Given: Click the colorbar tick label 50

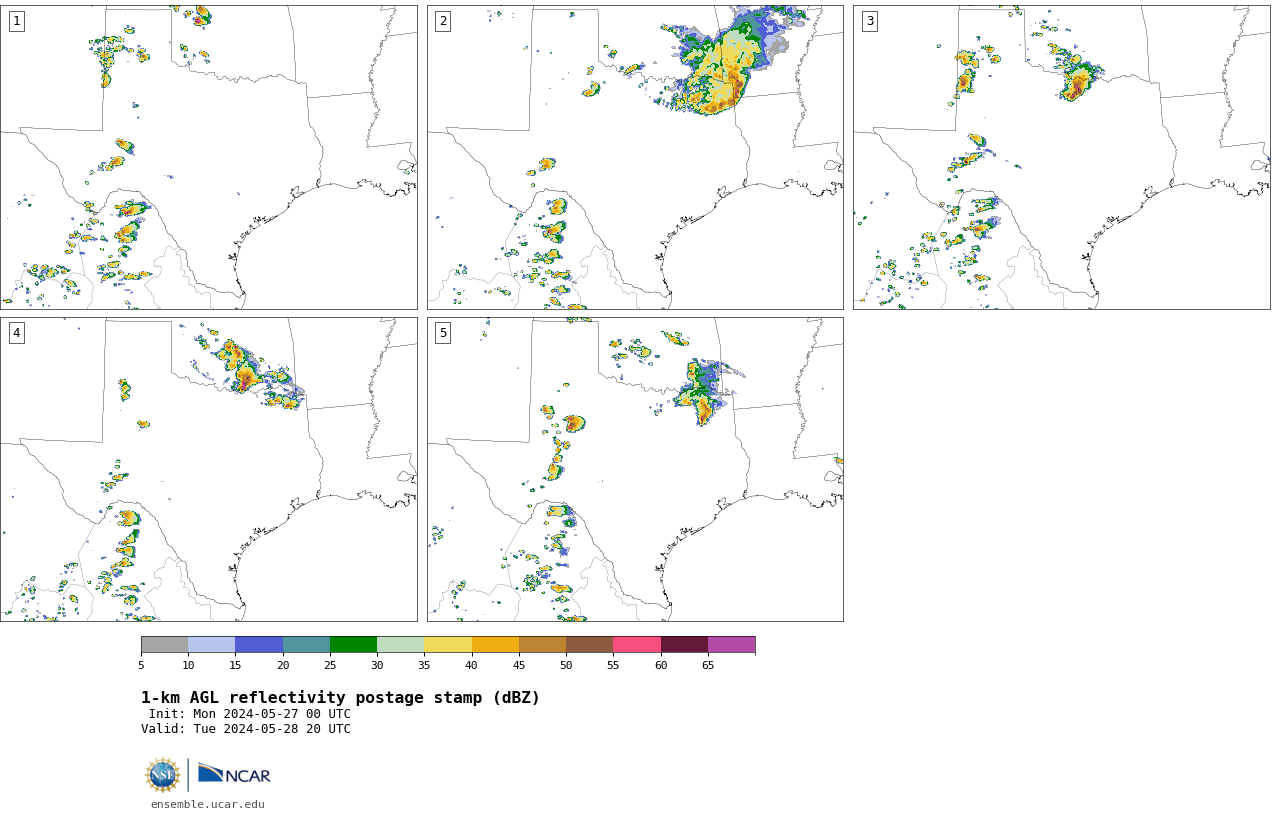Looking at the screenshot, I should pos(566,665).
